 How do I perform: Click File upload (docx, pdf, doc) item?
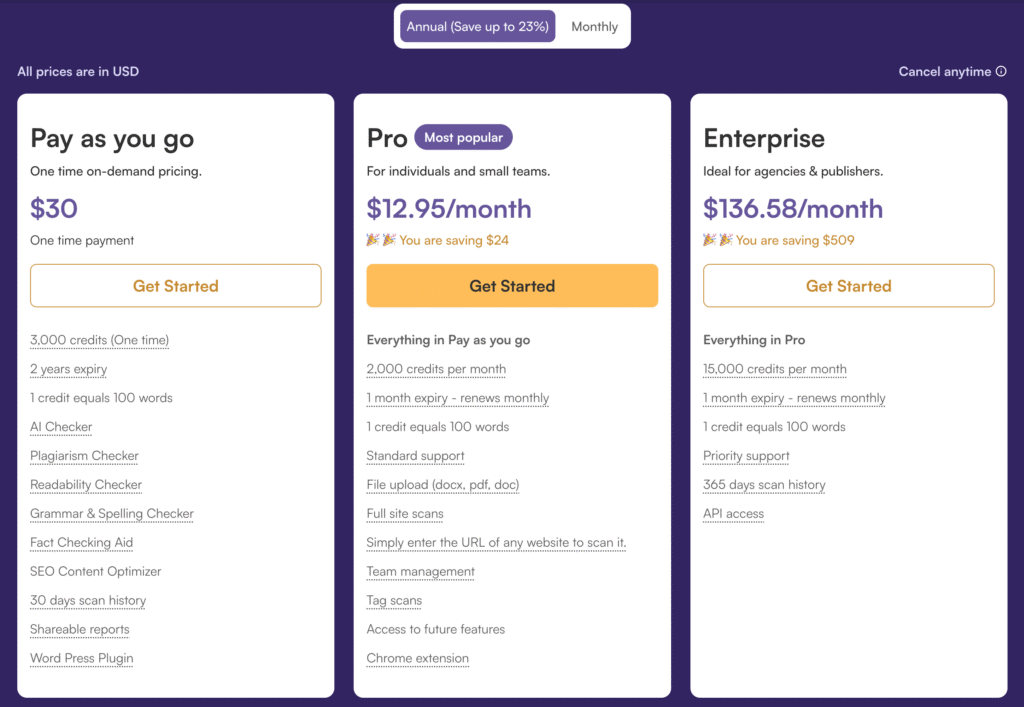tap(443, 484)
